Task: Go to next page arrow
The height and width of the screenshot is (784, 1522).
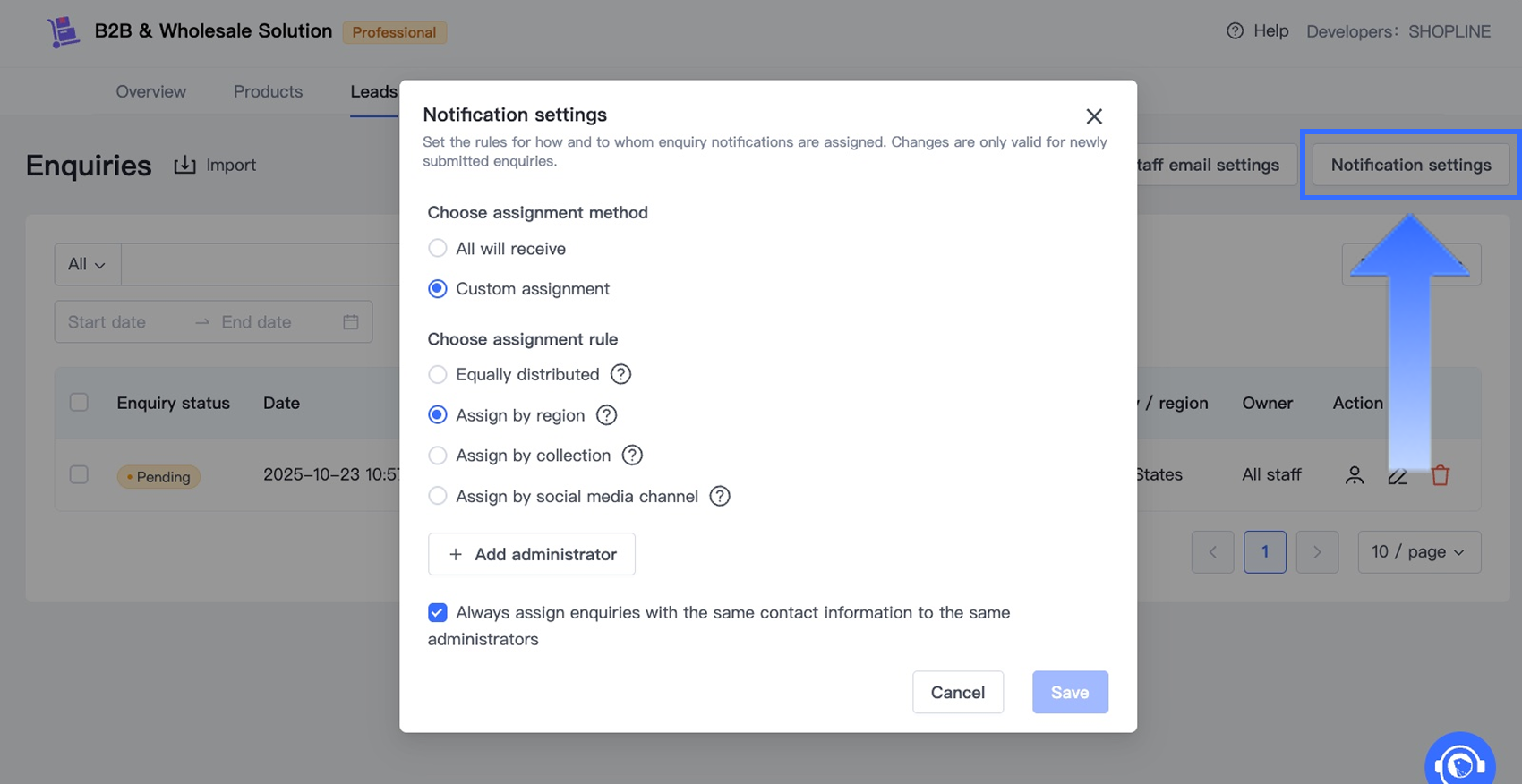Action: point(1317,552)
